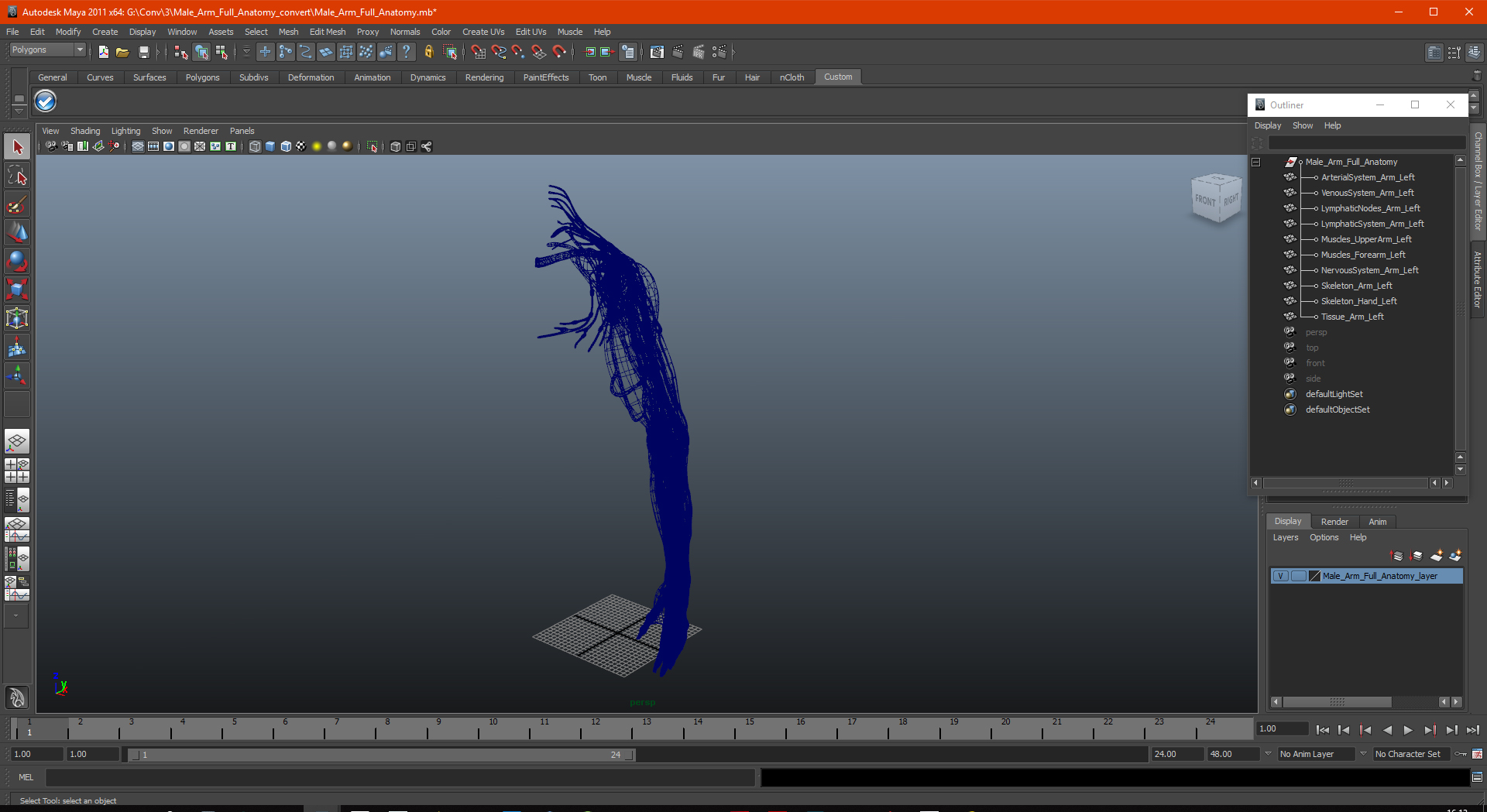
Task: Click the Show Manipulator tool
Action: coord(17,376)
